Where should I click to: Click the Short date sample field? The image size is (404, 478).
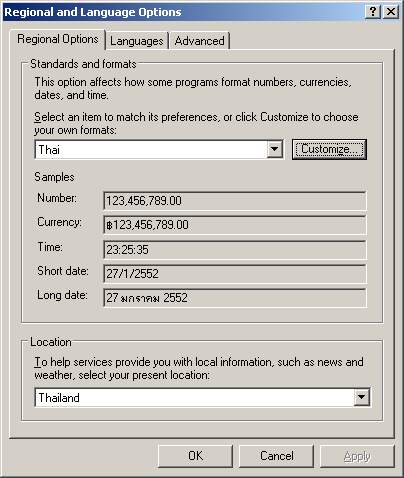tap(235, 274)
